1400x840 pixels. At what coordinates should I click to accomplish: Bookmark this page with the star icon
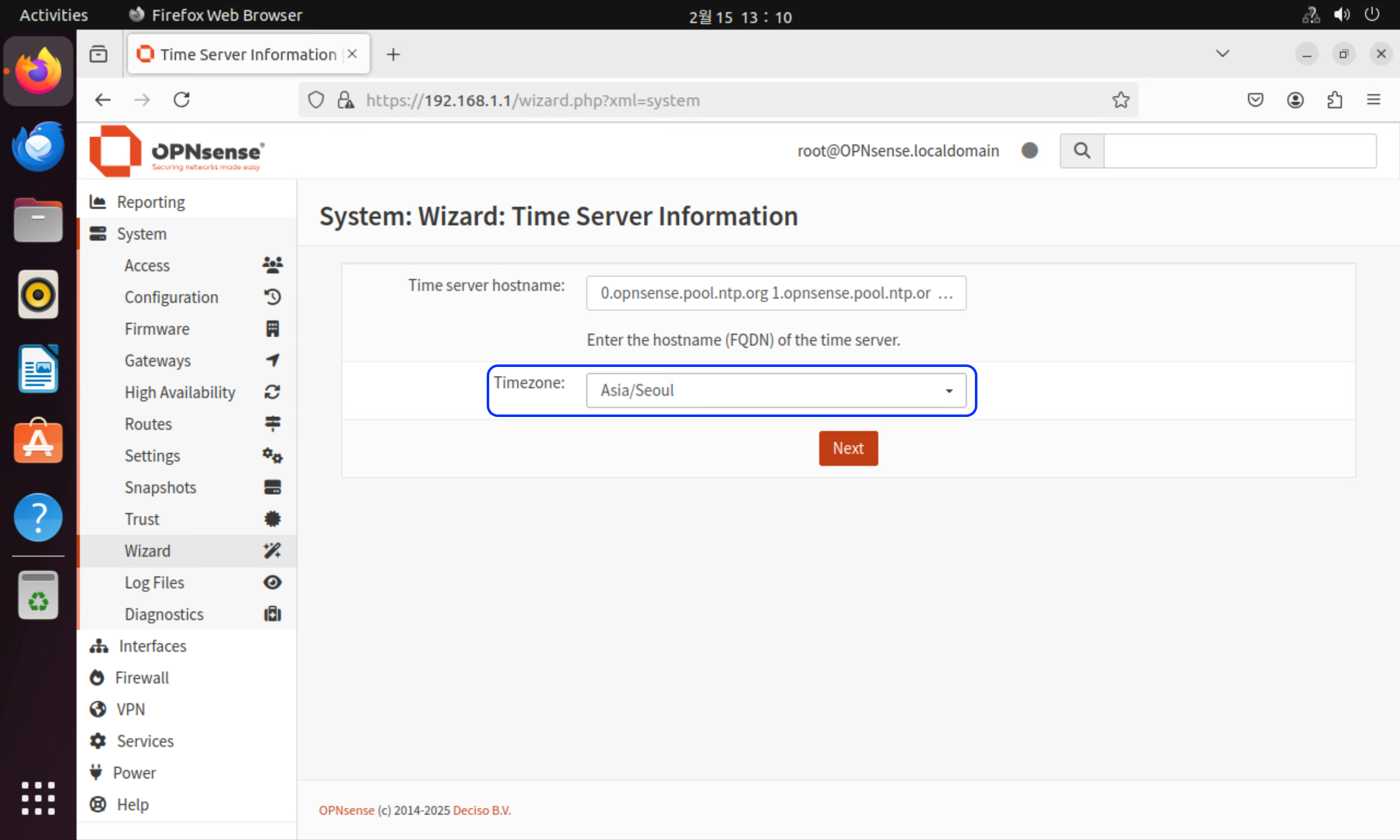pos(1120,100)
